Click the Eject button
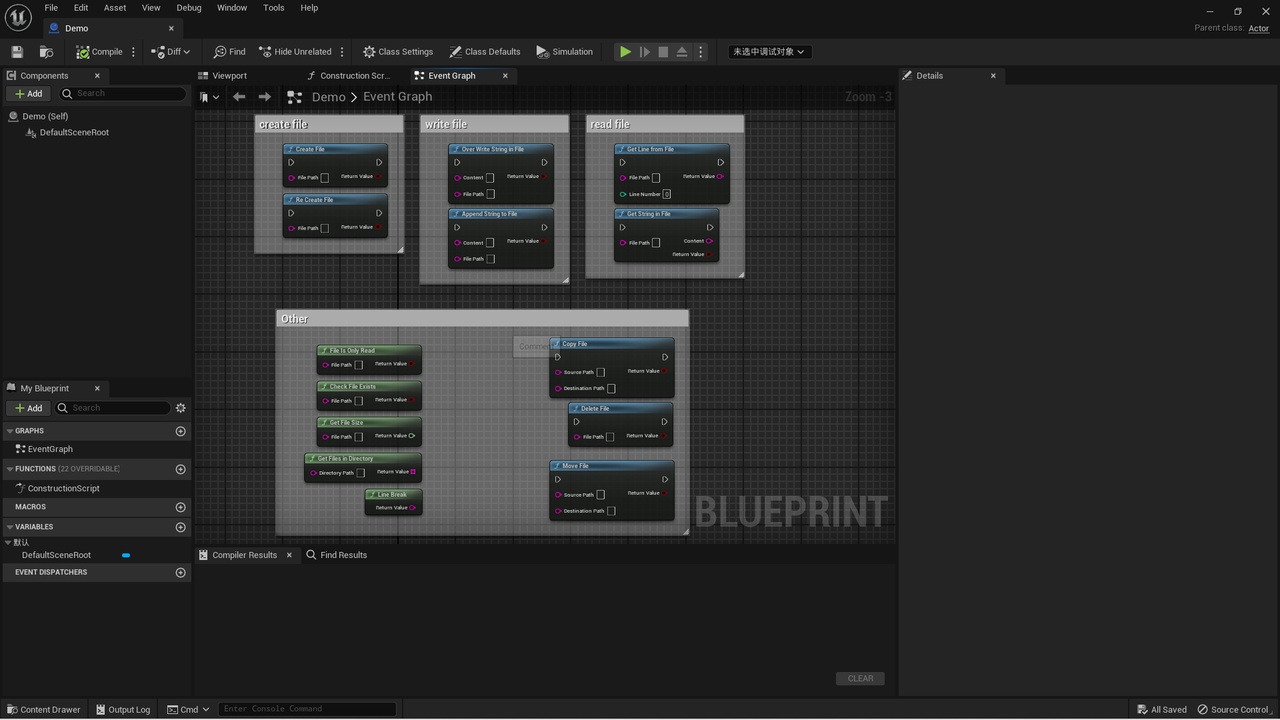This screenshot has width=1280, height=720. [x=682, y=52]
